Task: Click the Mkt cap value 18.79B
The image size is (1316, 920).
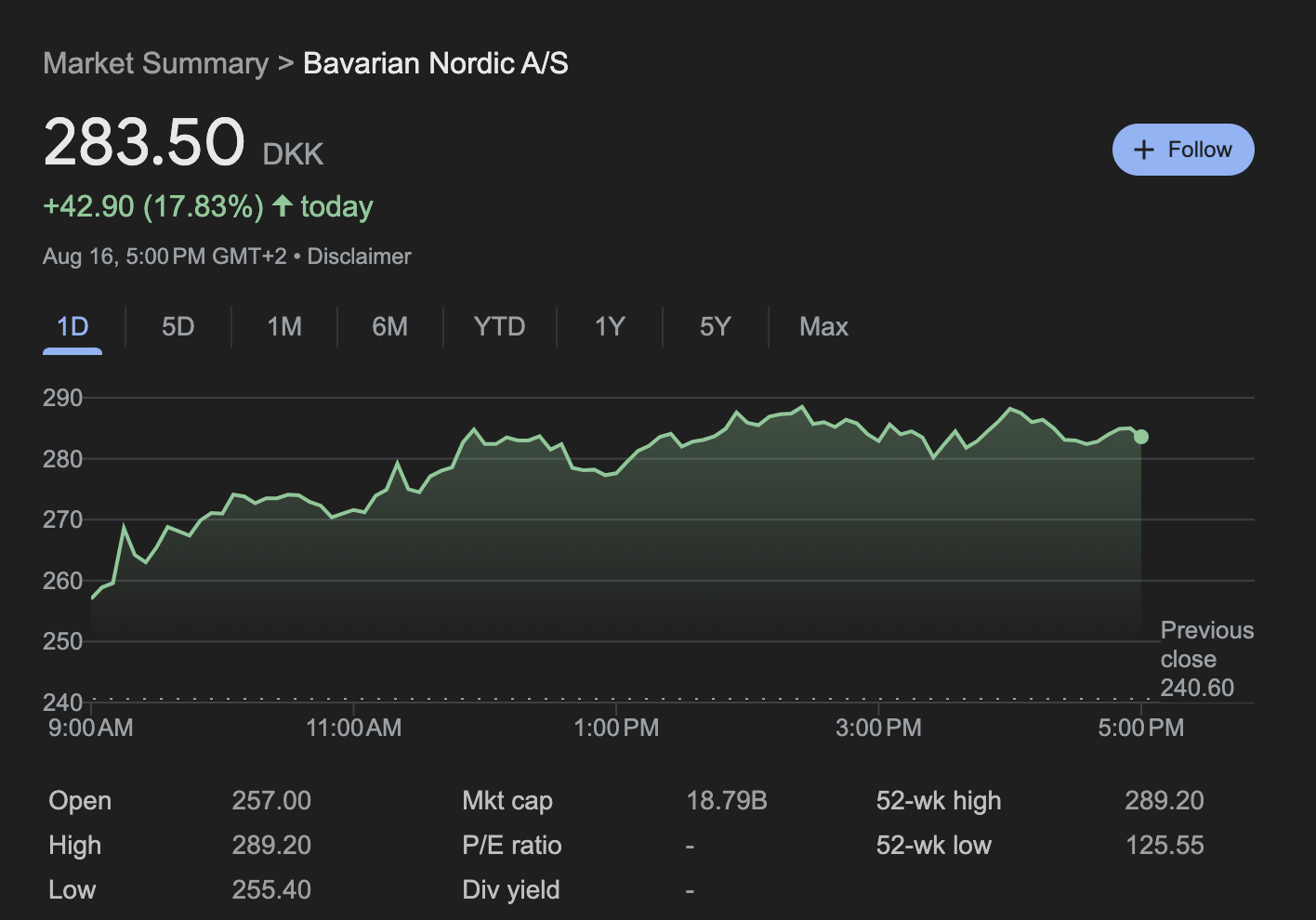Action: coord(727,801)
